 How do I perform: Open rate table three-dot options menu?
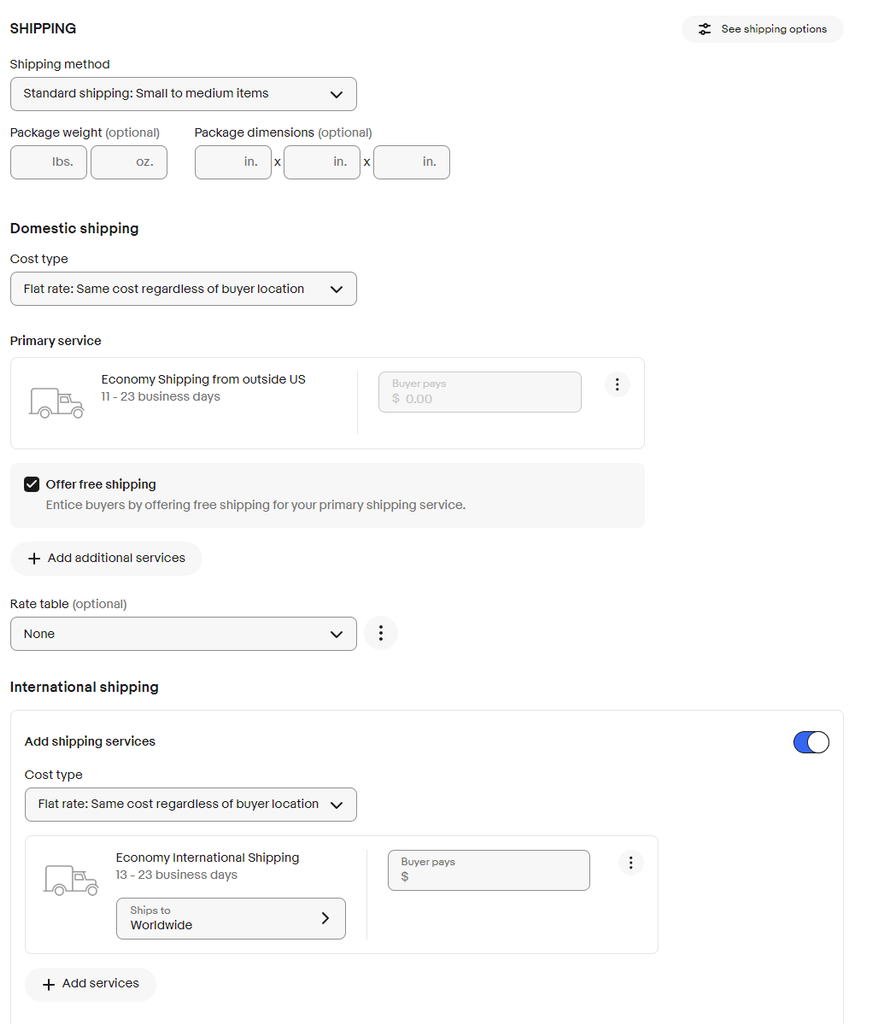coord(381,633)
